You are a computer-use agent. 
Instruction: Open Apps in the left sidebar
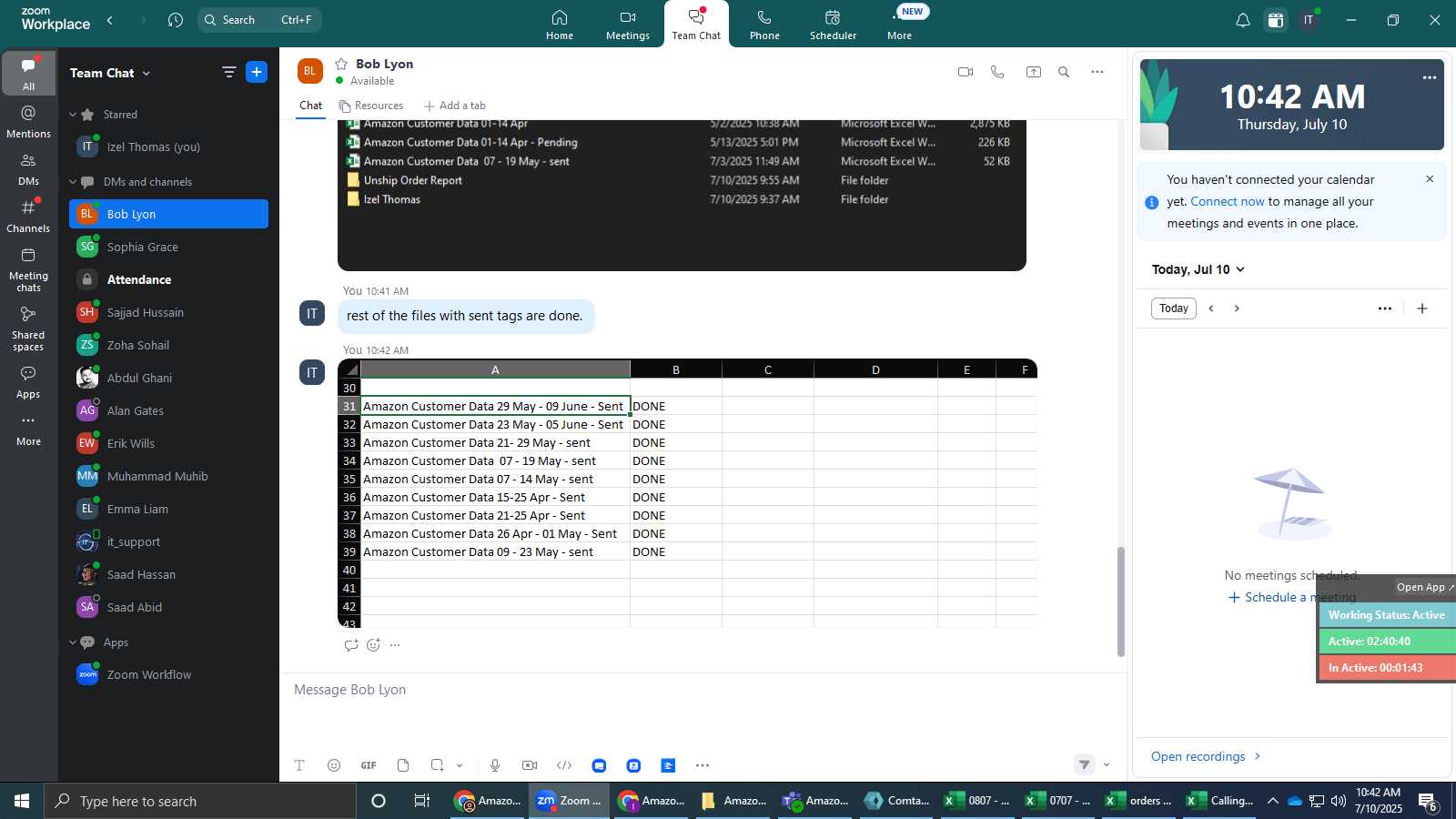point(28,382)
